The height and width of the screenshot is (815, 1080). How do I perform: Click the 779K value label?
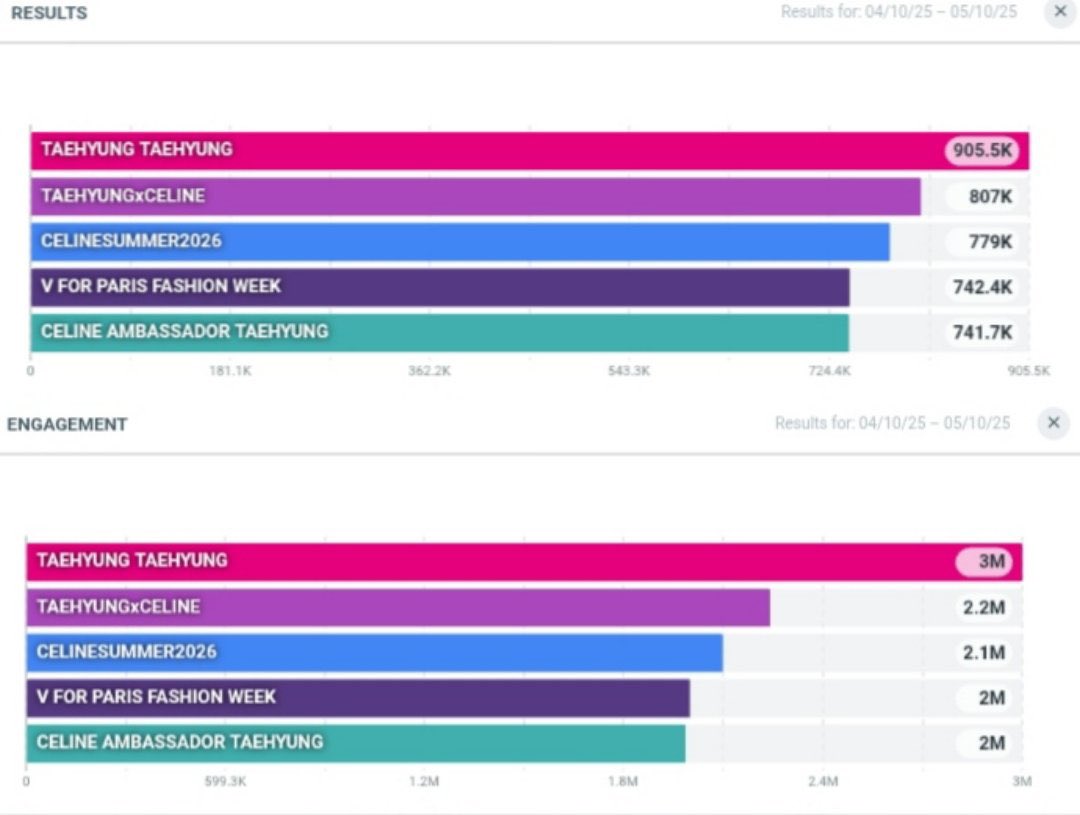tap(990, 242)
